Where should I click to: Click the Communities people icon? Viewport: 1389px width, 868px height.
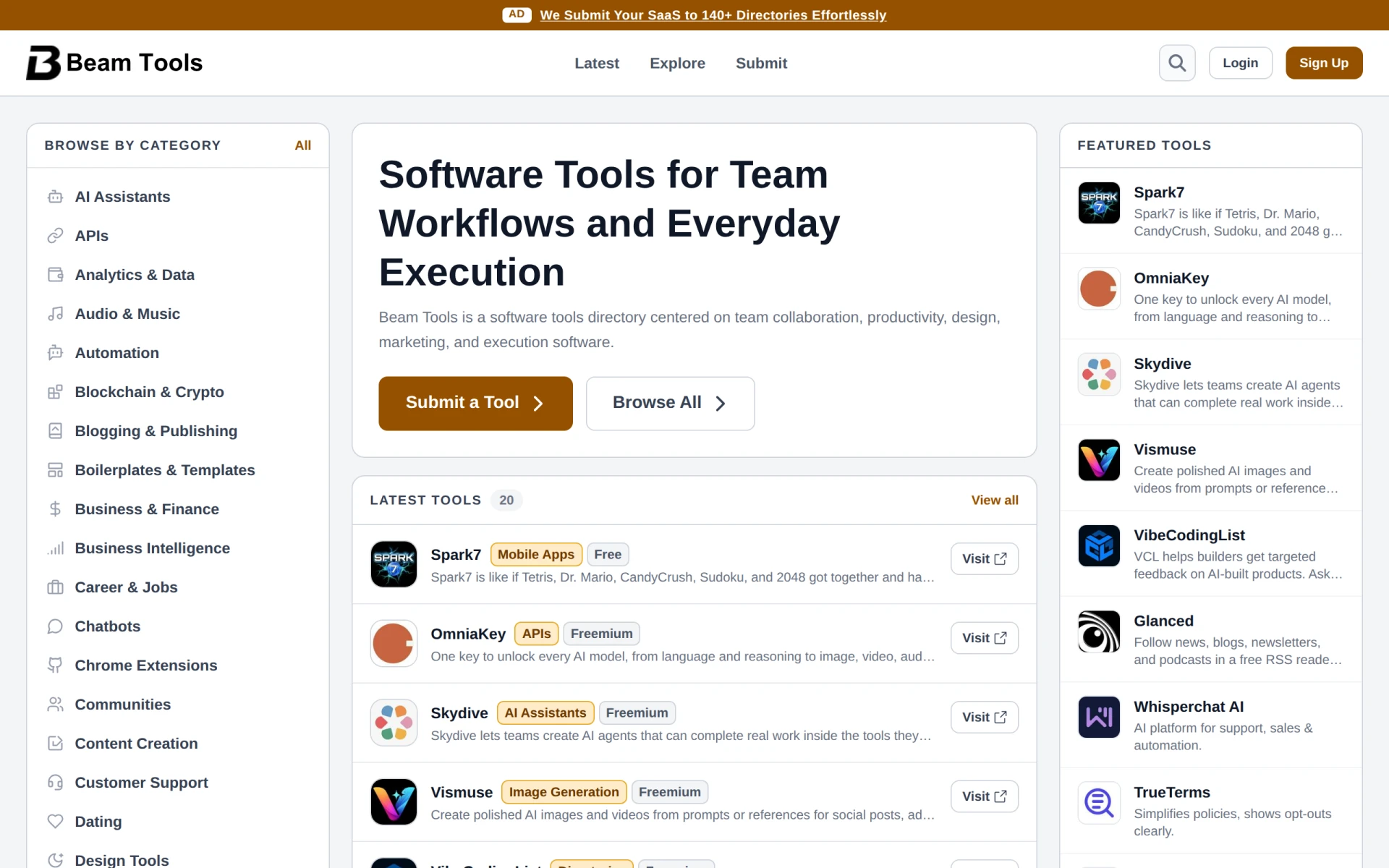coord(55,705)
